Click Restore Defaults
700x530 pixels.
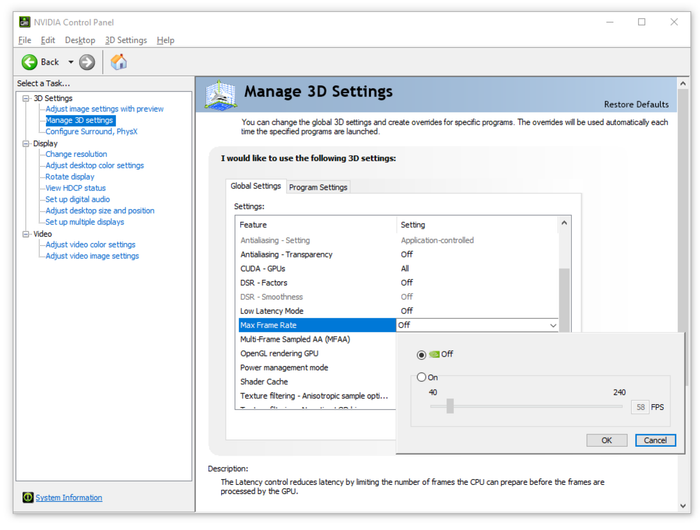pyautogui.click(x=636, y=104)
